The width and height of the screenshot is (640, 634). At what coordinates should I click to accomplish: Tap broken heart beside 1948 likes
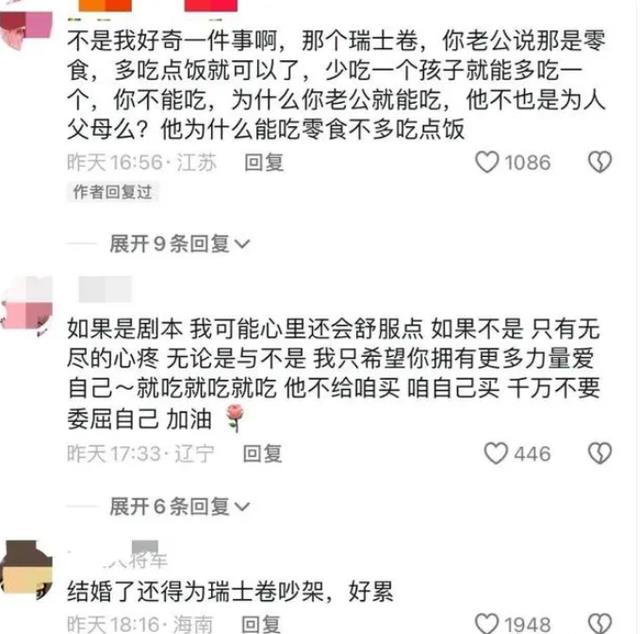(600, 624)
